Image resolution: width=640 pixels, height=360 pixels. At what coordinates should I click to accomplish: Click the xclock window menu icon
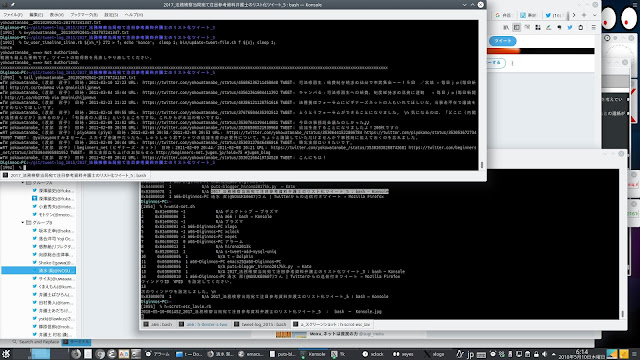coord(607,38)
